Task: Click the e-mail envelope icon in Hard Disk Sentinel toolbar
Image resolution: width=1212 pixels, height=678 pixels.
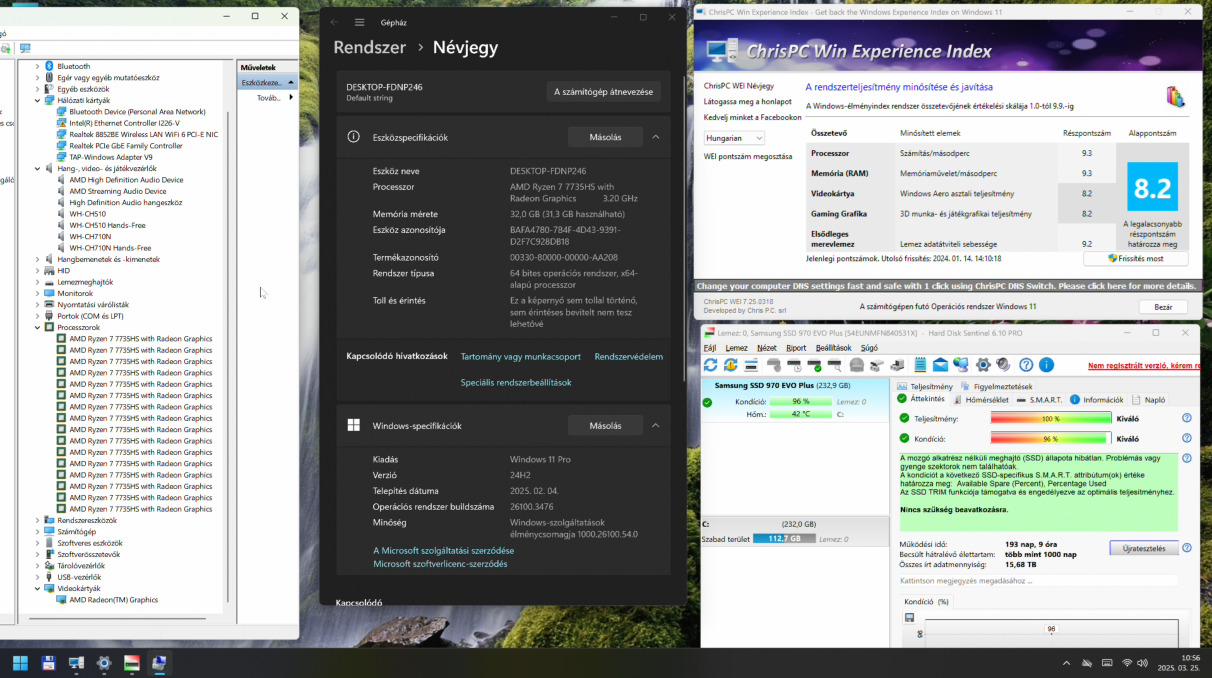Action: [940, 365]
